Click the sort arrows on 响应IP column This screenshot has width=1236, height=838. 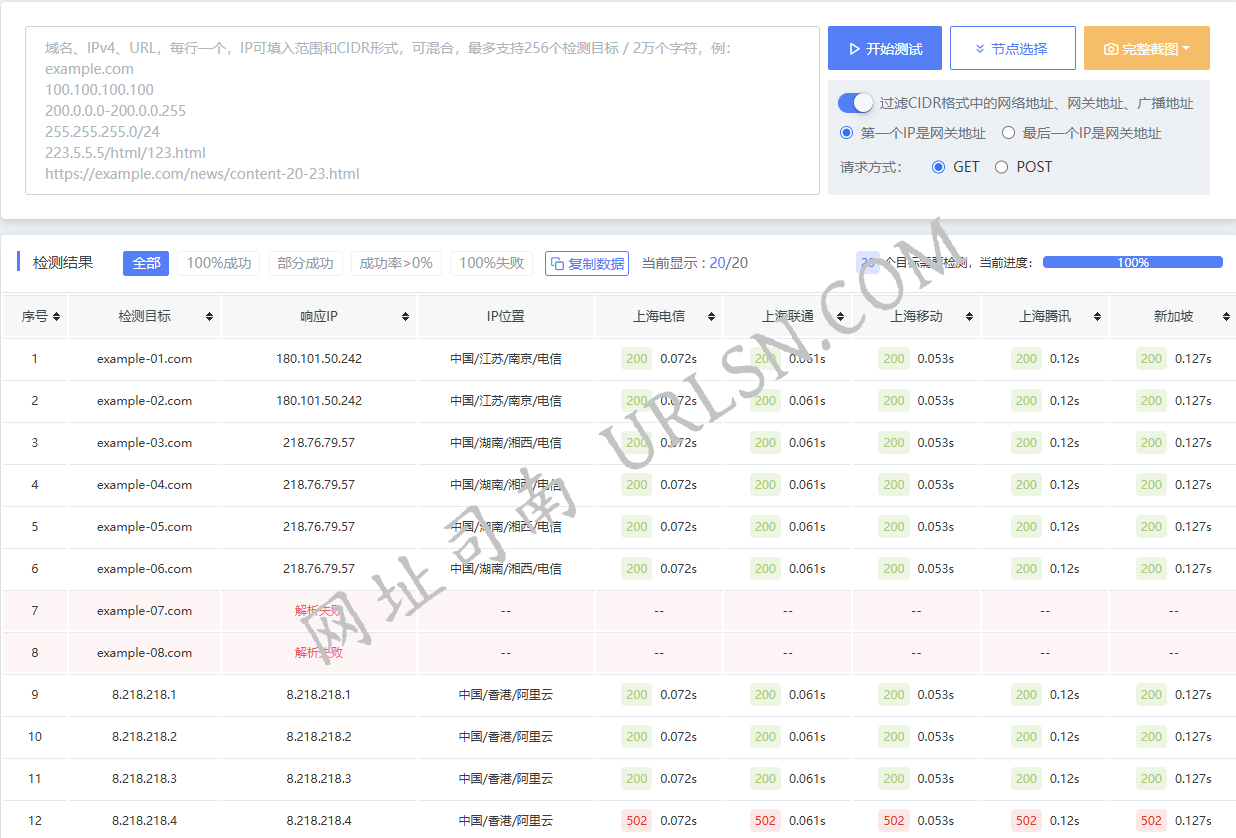click(x=407, y=316)
